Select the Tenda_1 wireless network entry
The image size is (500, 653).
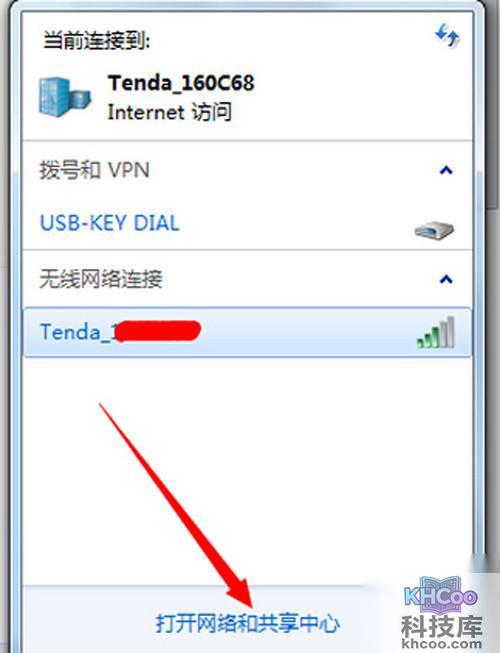coord(247,332)
